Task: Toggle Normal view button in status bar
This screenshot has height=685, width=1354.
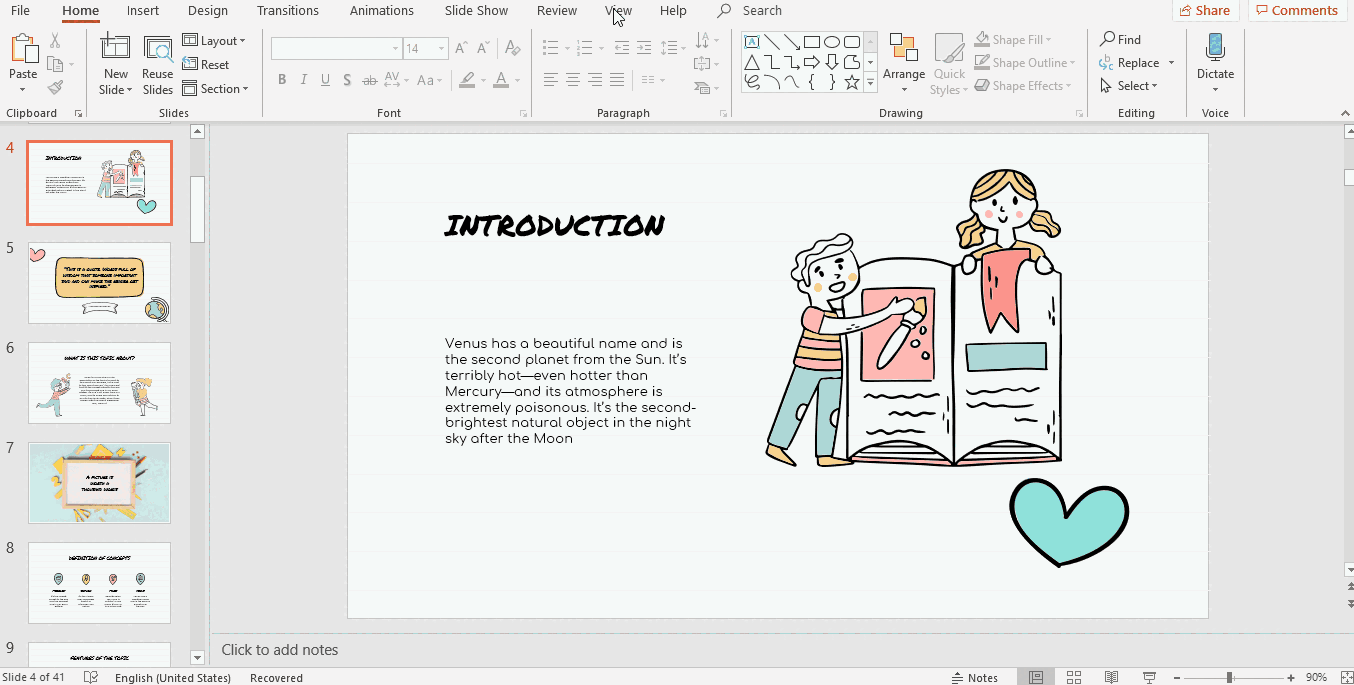Action: 1036,677
